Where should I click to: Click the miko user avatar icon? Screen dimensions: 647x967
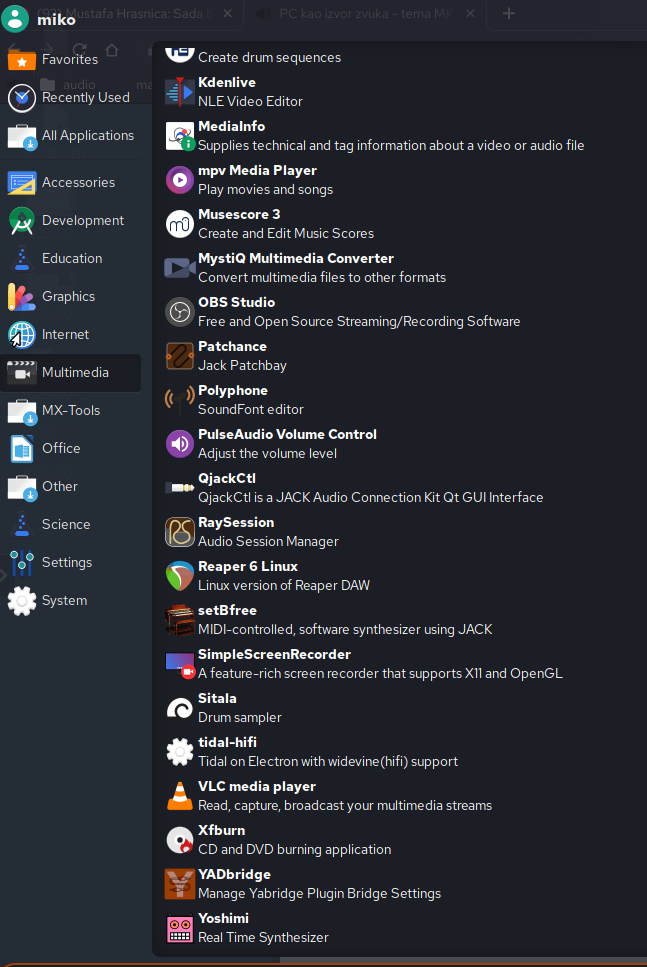(15, 19)
